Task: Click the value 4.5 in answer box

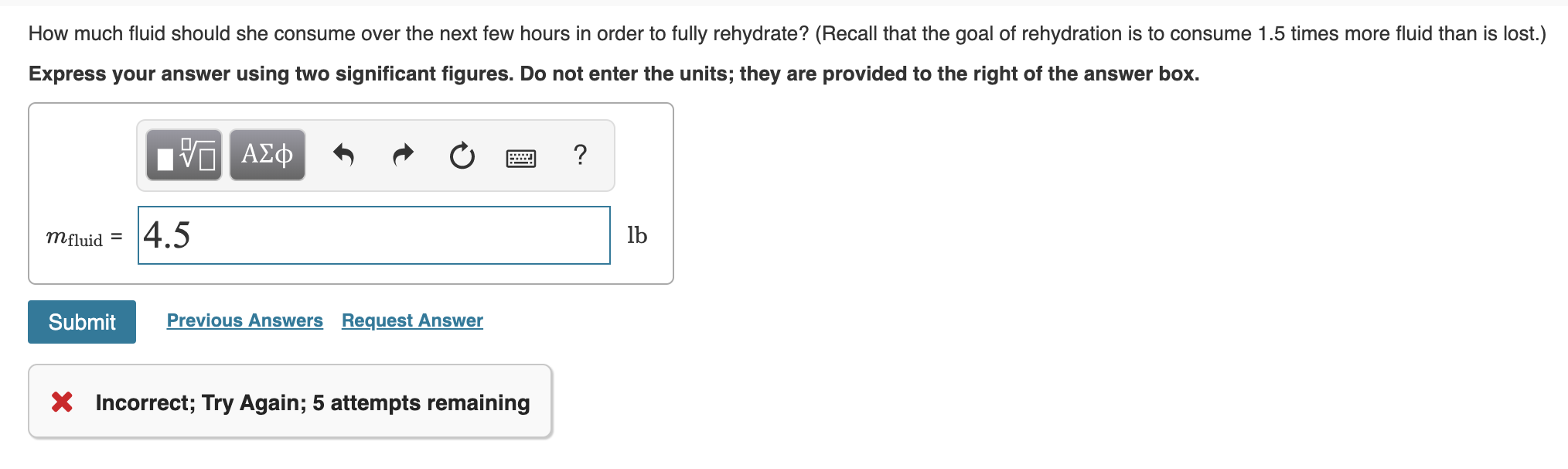Action: pos(167,235)
